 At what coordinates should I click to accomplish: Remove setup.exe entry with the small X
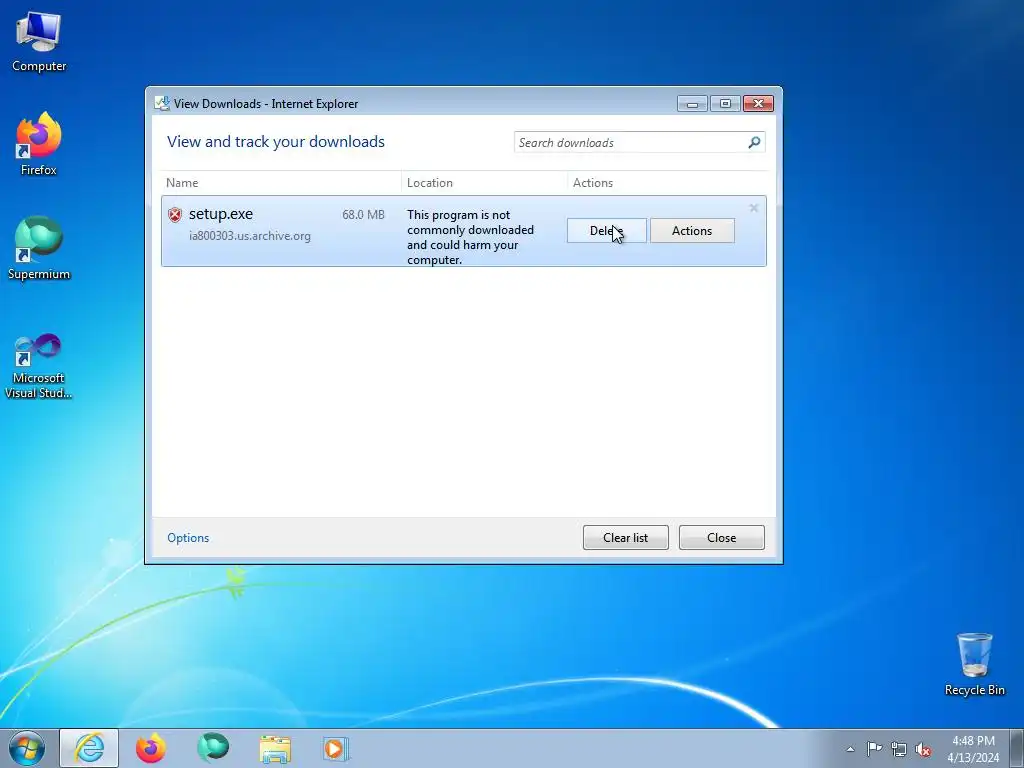754,208
